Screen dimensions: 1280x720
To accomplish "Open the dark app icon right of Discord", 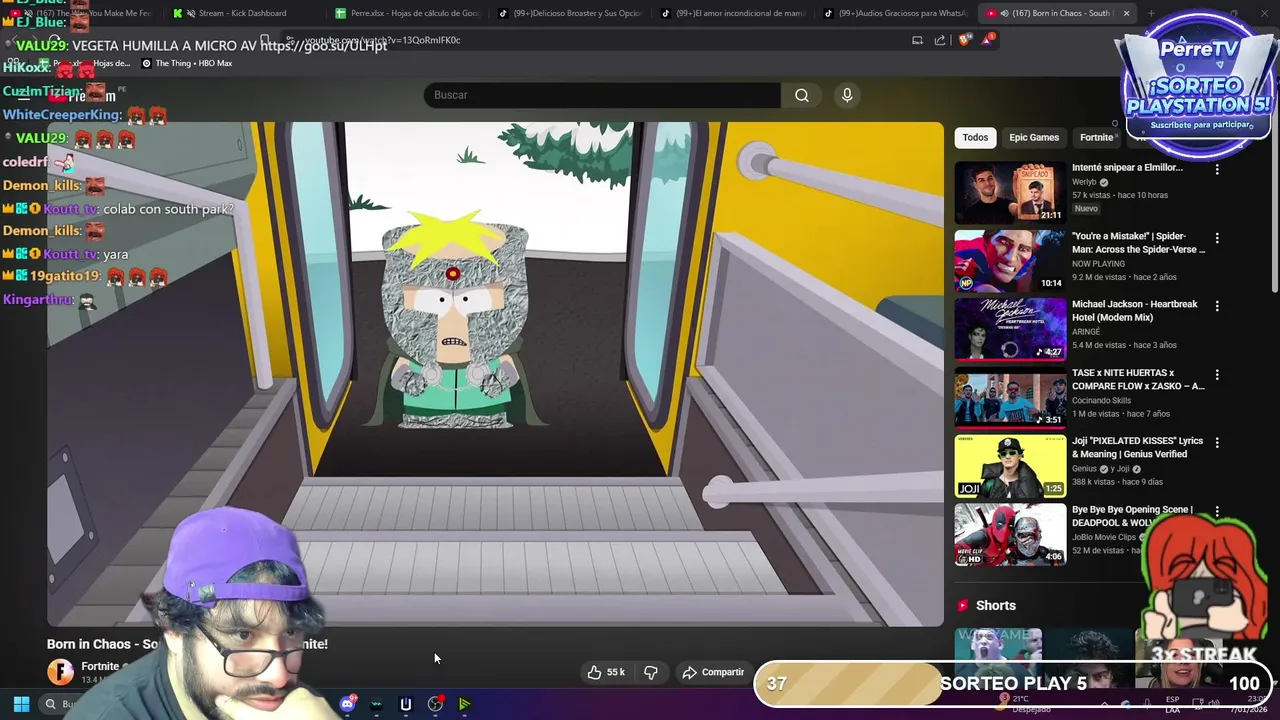I will (376, 704).
